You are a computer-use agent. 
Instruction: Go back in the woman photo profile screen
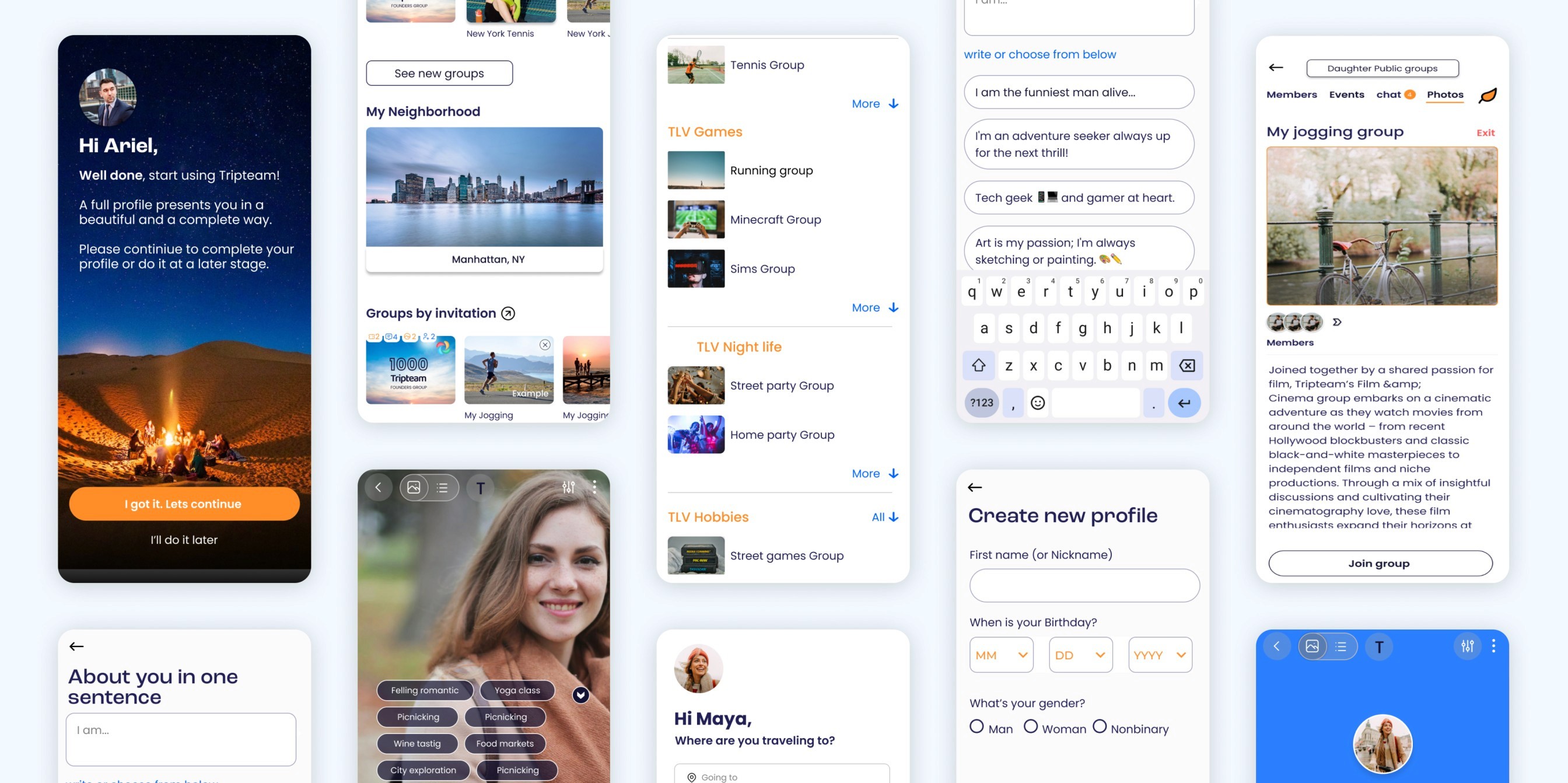coord(378,488)
